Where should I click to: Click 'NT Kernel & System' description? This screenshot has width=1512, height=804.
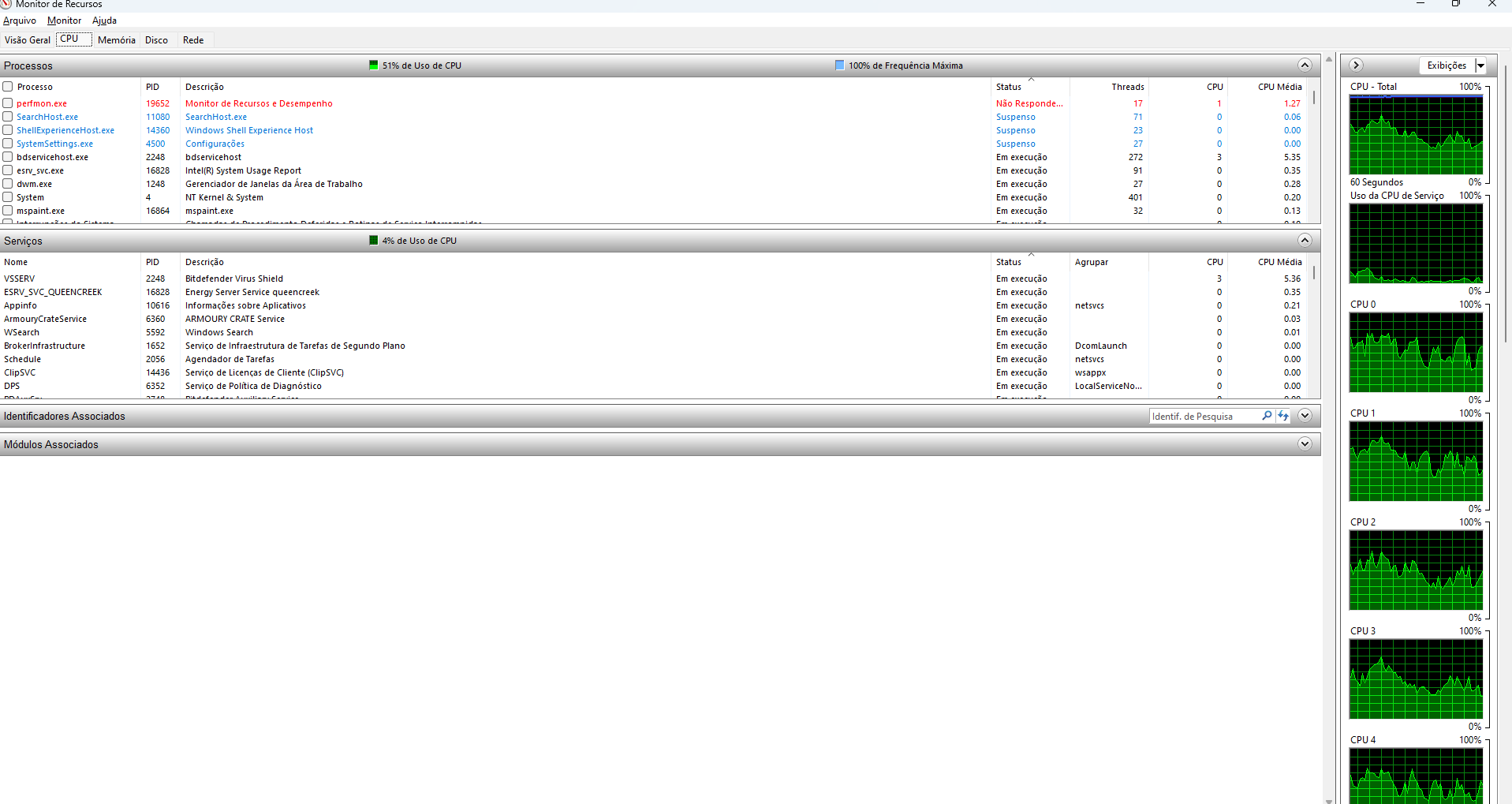224,197
